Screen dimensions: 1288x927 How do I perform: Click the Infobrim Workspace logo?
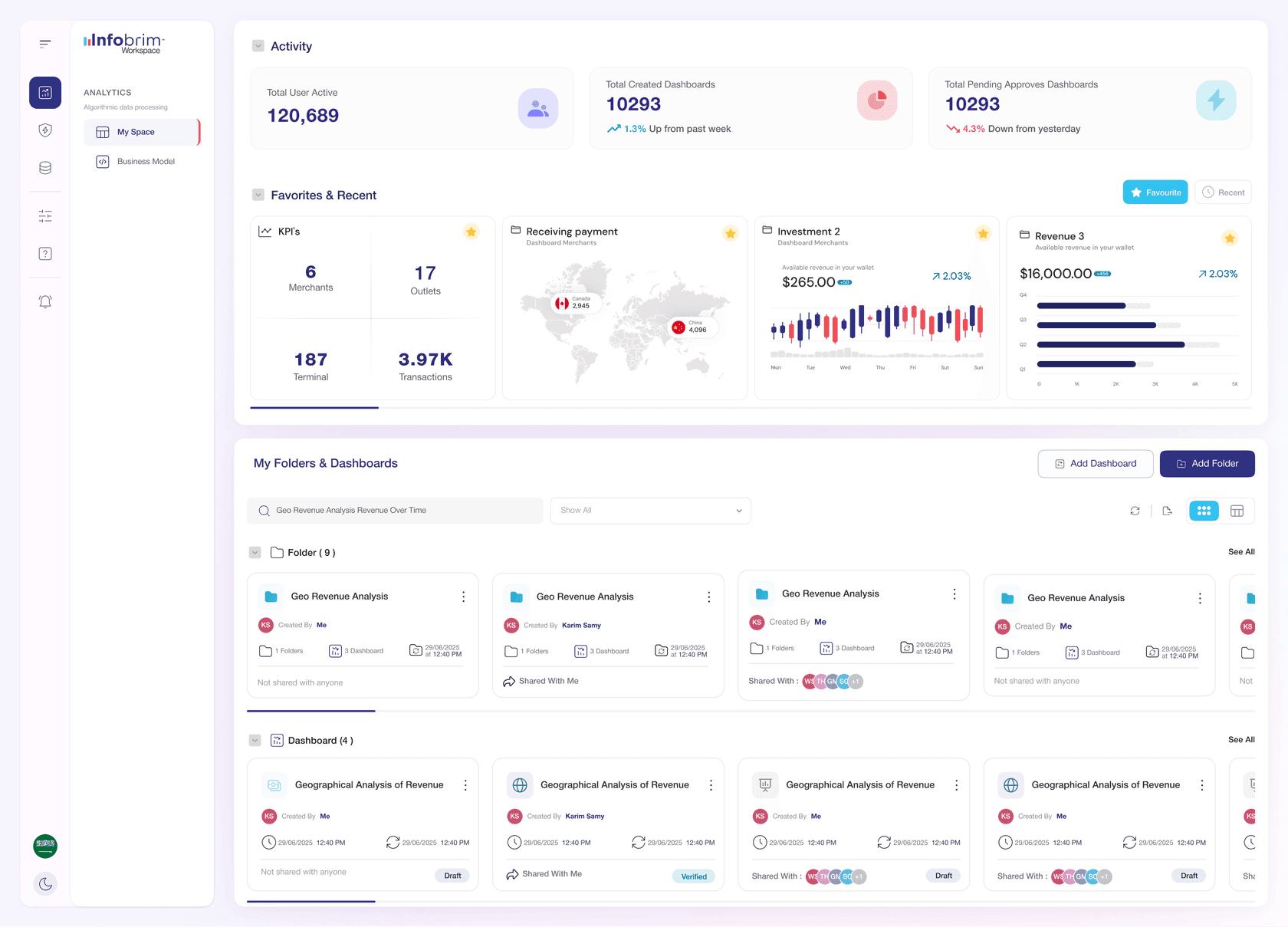[x=124, y=43]
